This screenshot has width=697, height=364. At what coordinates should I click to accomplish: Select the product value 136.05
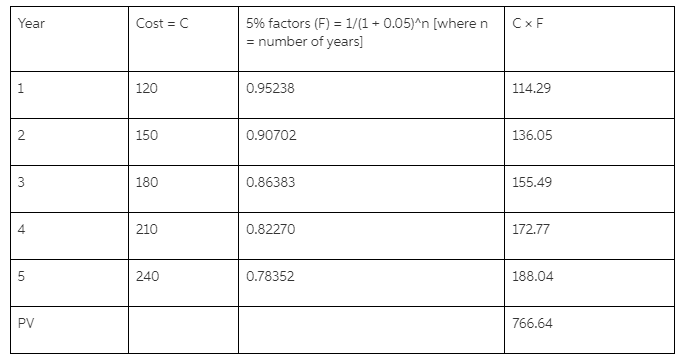[x=532, y=135]
